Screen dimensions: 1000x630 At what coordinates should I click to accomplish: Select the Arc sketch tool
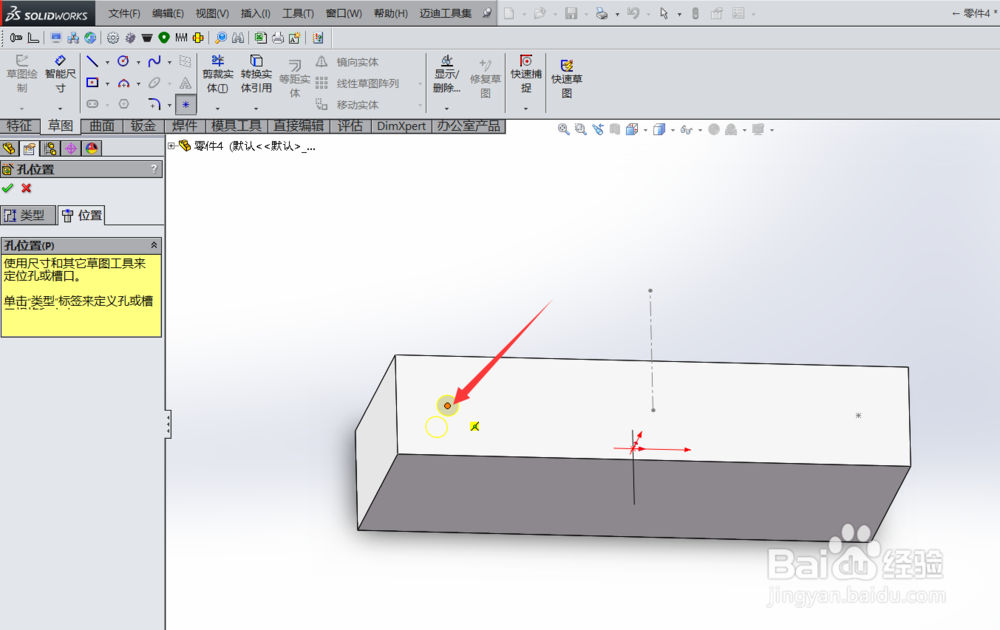[123, 83]
